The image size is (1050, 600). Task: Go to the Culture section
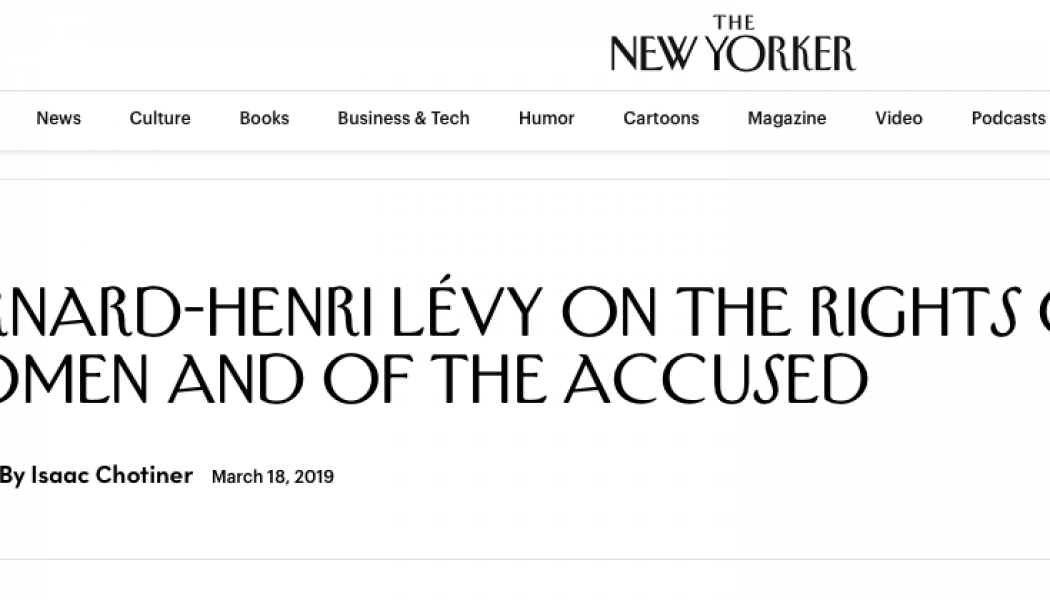(159, 118)
